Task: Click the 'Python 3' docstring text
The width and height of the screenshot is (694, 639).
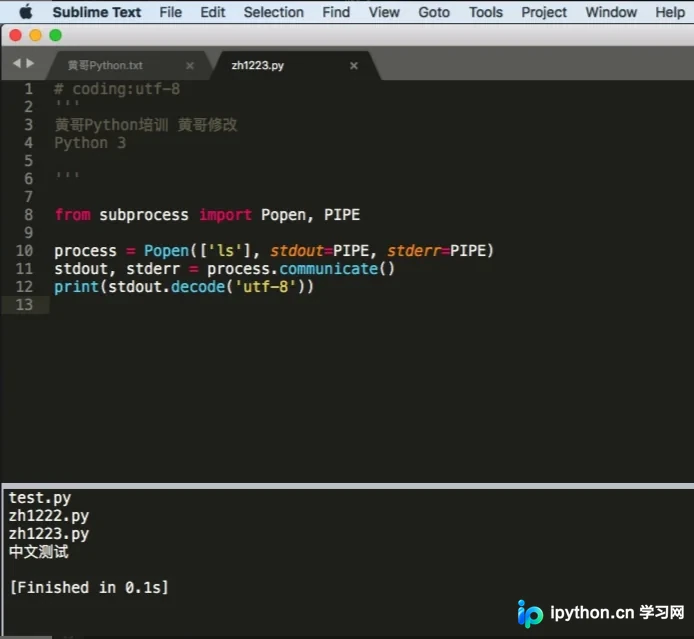Action: 90,143
